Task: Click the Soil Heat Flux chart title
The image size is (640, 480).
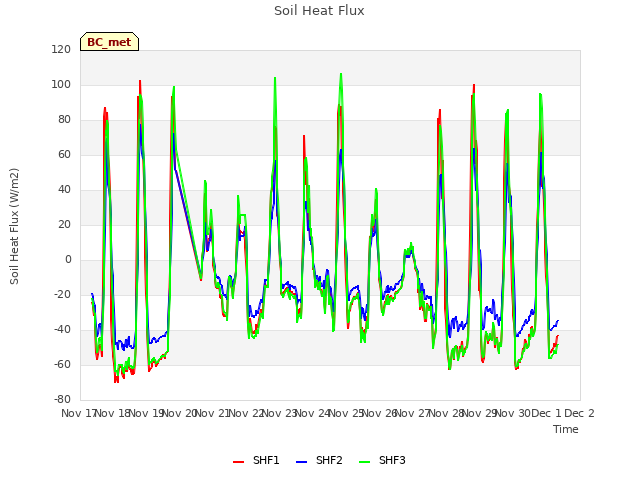Action: coord(319,11)
